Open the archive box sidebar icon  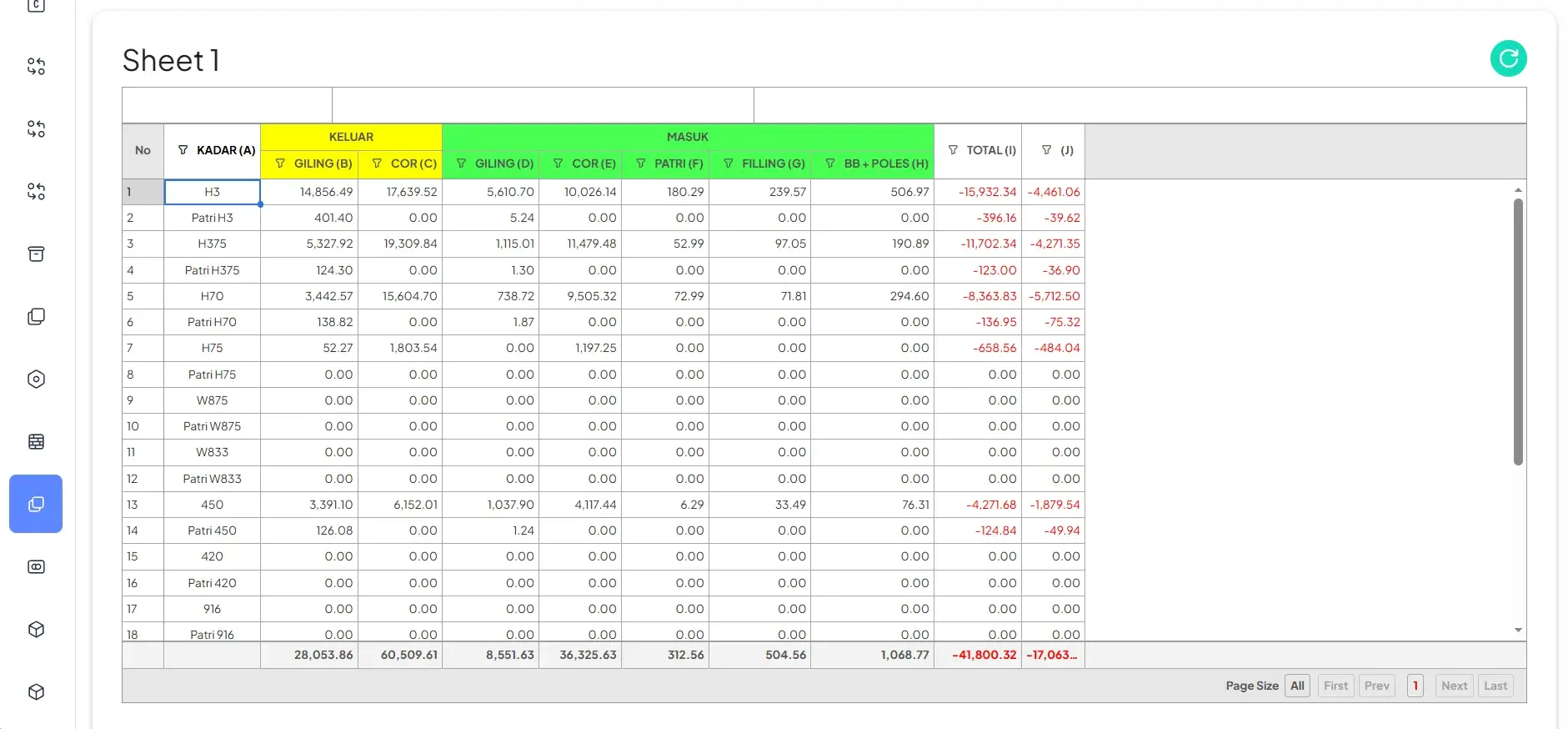point(36,254)
